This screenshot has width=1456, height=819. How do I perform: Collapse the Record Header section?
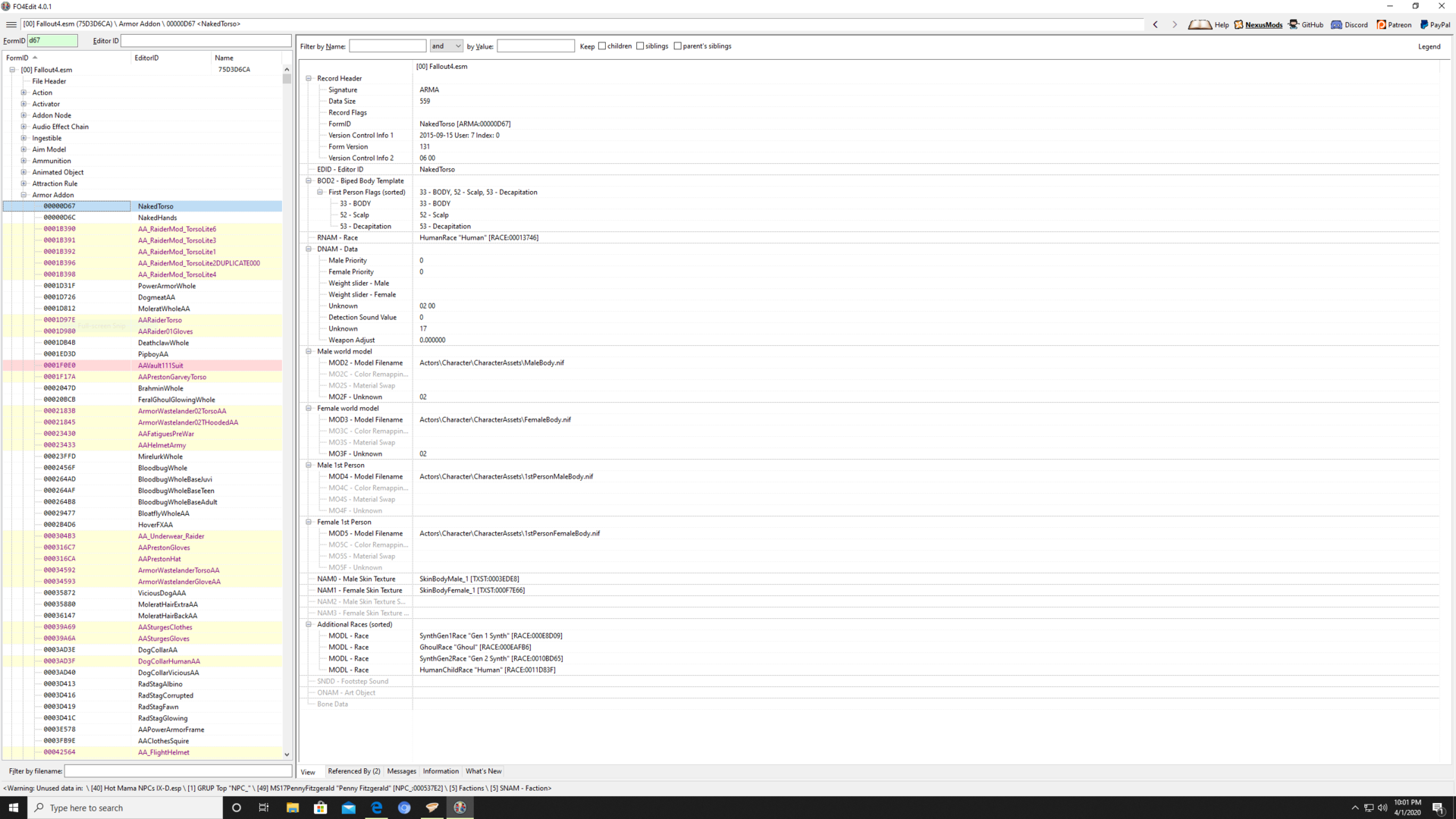pos(309,78)
